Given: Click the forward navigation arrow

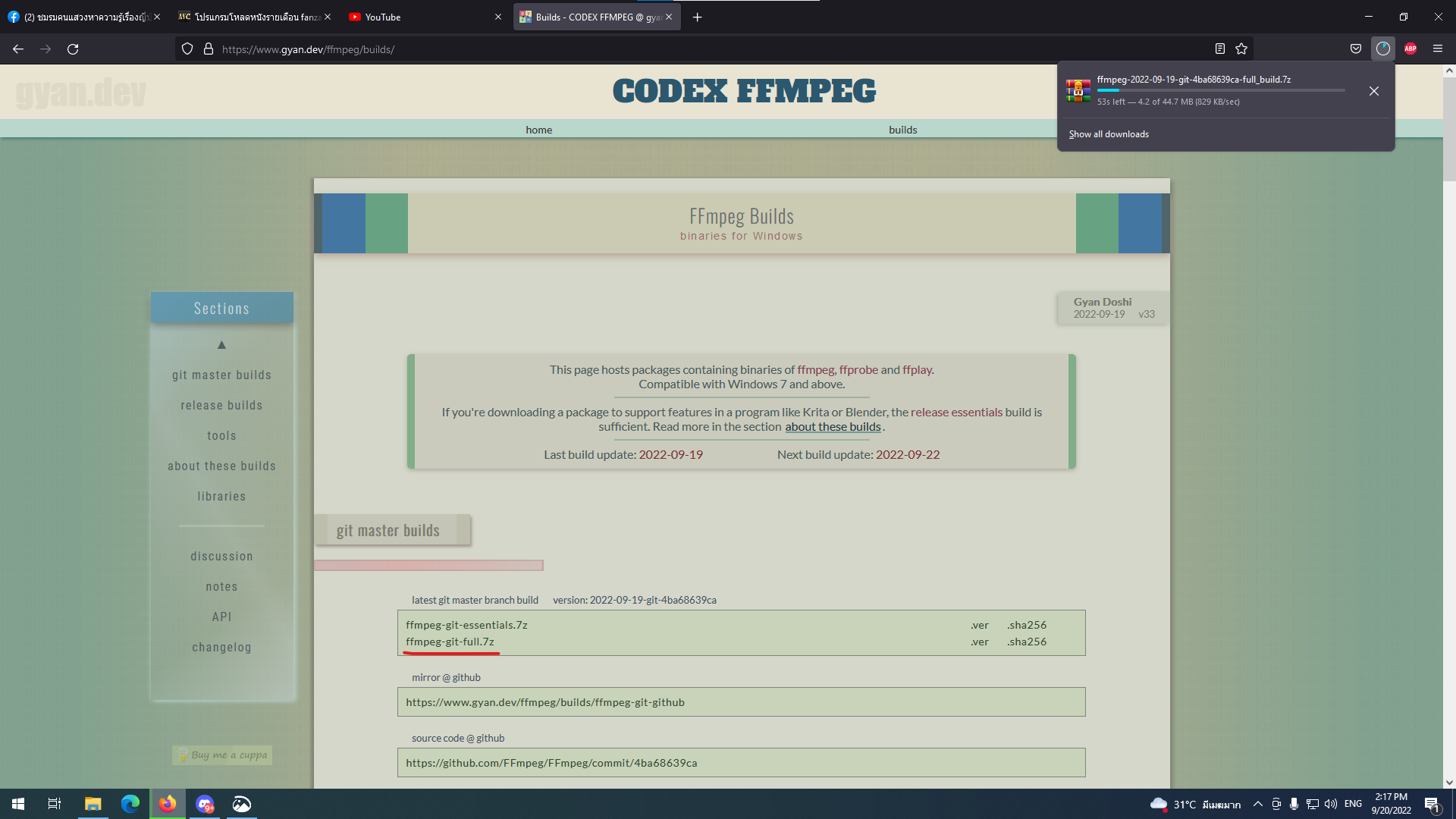Looking at the screenshot, I should pos(45,49).
